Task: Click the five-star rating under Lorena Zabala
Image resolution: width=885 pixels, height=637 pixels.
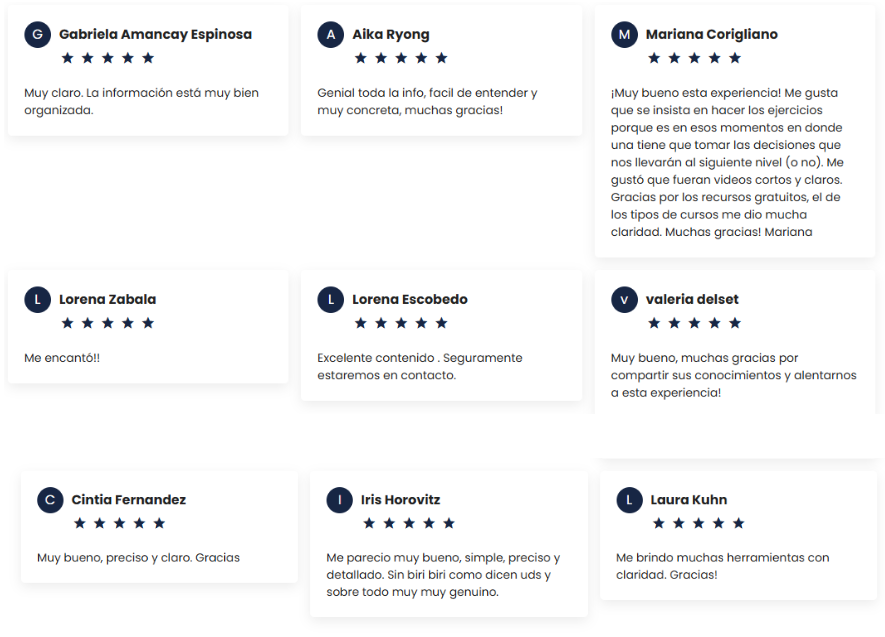Action: (108, 323)
